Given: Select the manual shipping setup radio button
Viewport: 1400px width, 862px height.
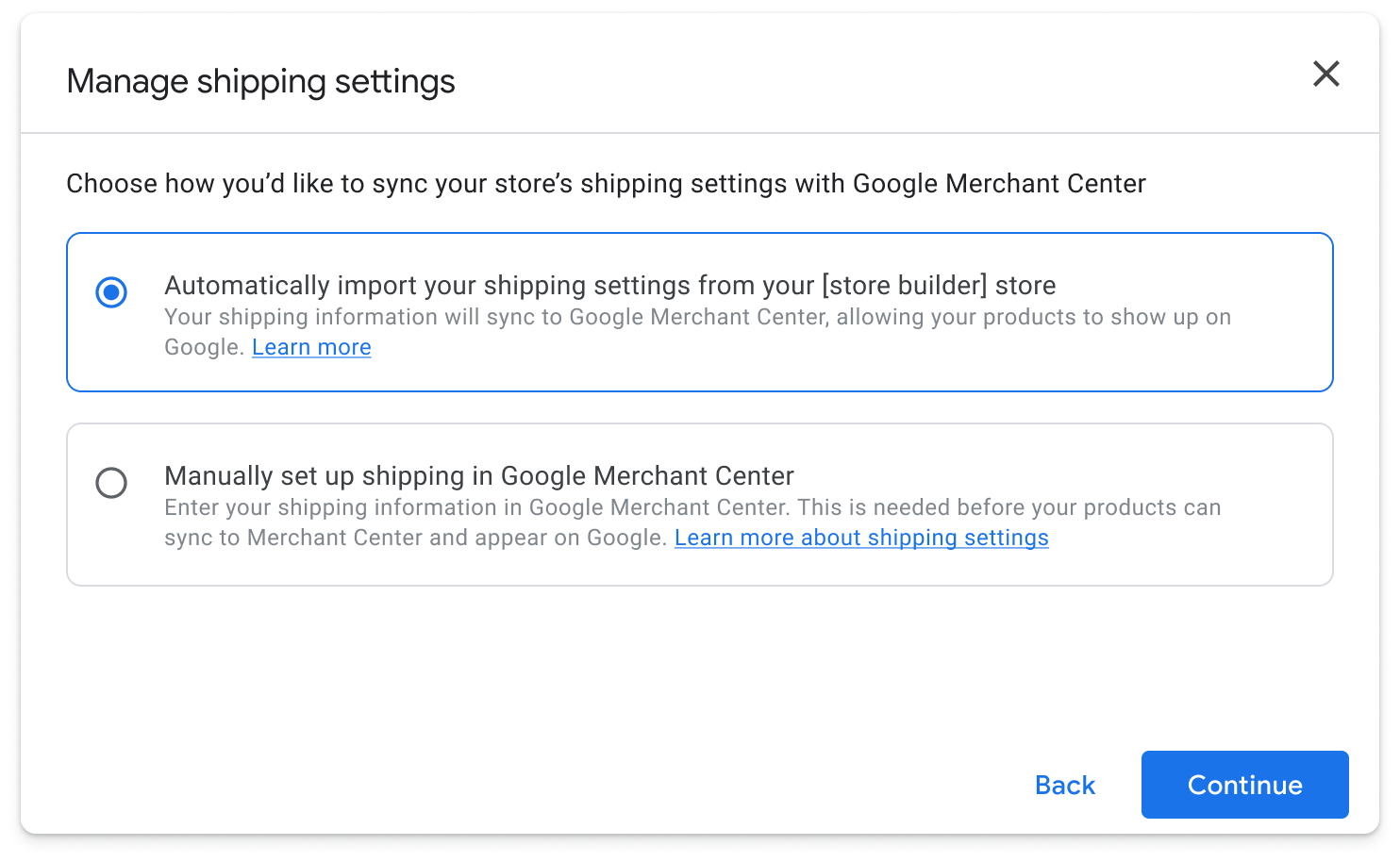Looking at the screenshot, I should (x=111, y=483).
